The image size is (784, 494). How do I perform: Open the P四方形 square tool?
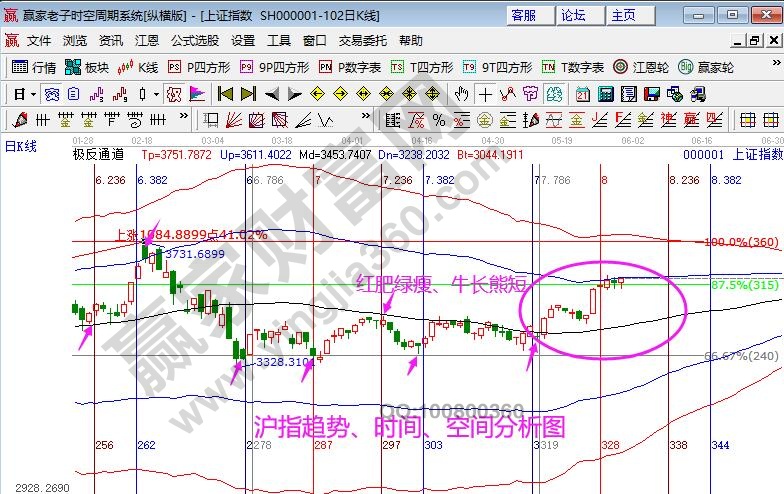[x=200, y=67]
